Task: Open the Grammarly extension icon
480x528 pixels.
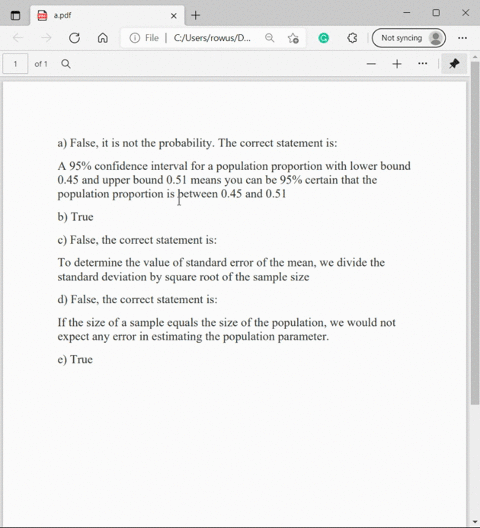Action: [x=323, y=38]
